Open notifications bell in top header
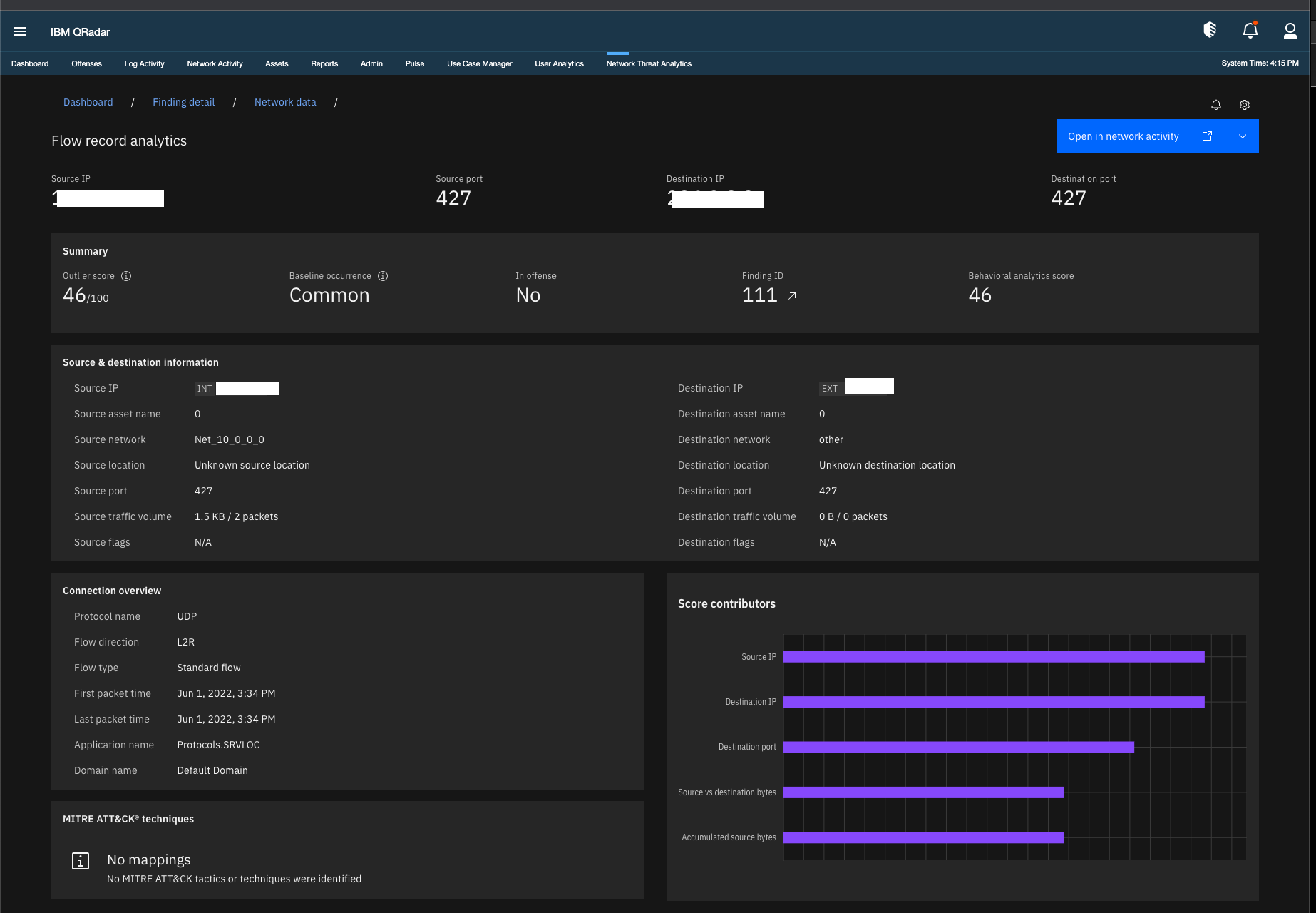This screenshot has height=913, width=1316. (1250, 30)
